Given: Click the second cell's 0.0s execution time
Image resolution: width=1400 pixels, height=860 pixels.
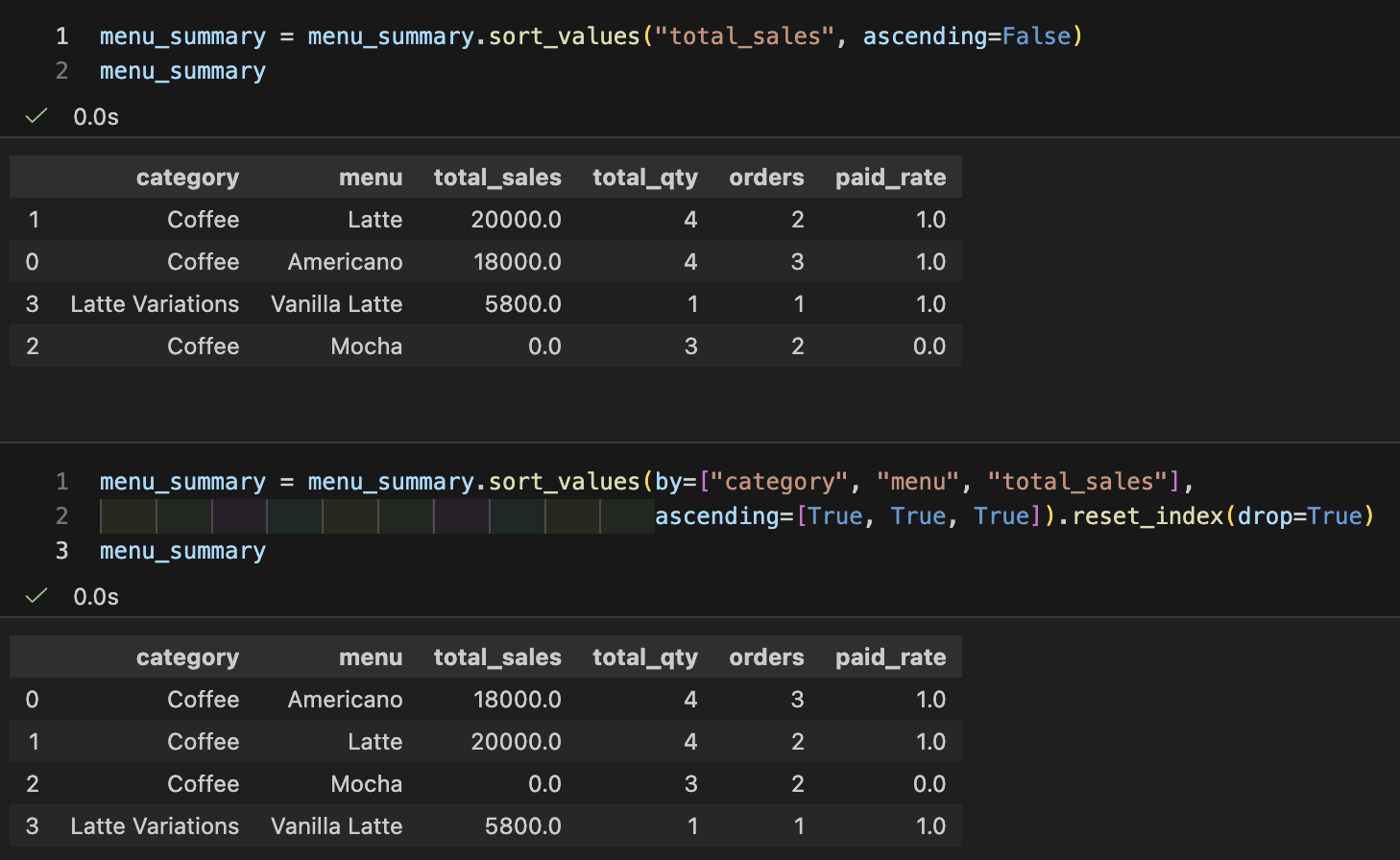Looking at the screenshot, I should [96, 597].
